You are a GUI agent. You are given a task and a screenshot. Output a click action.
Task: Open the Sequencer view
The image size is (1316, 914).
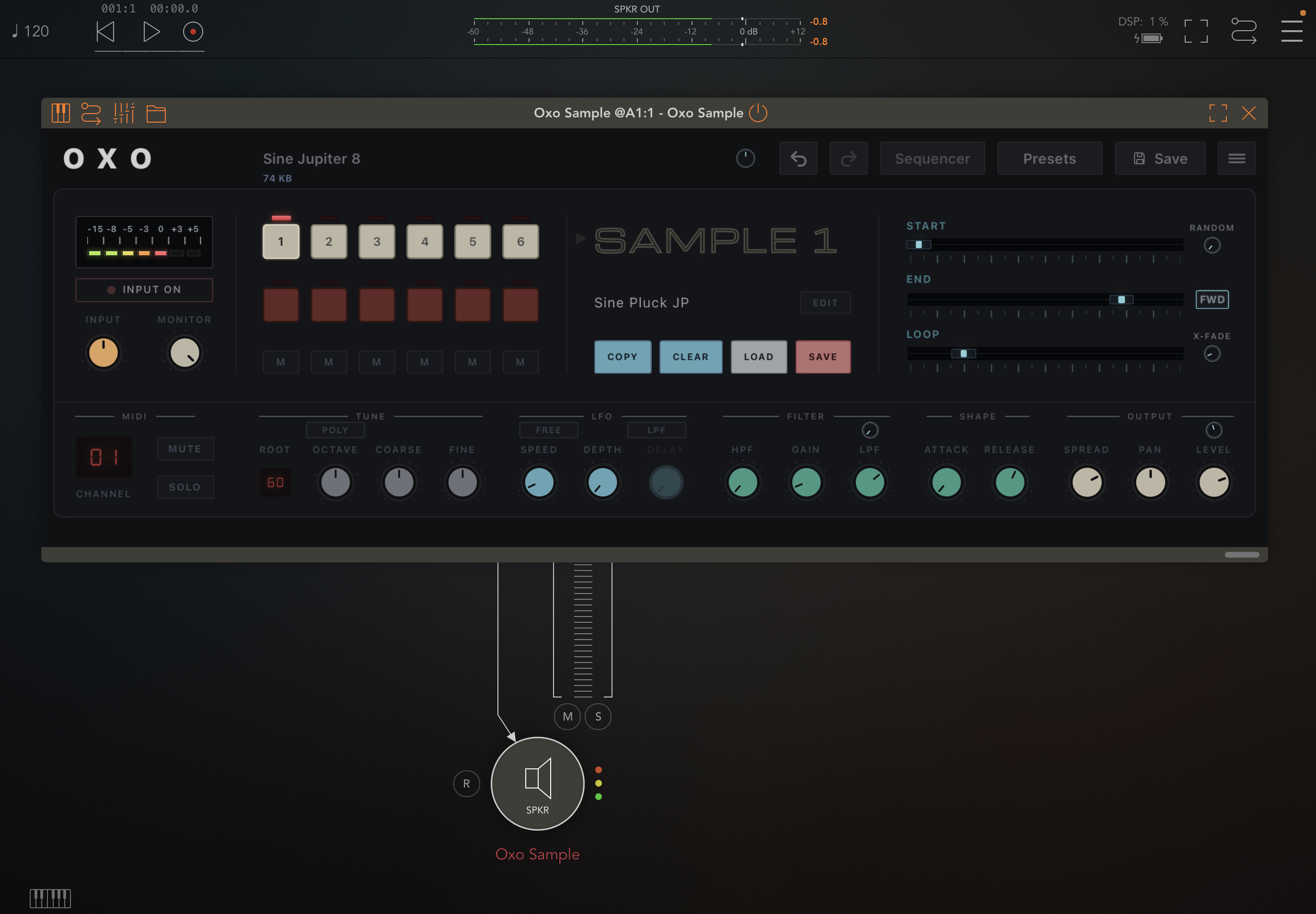pos(932,159)
